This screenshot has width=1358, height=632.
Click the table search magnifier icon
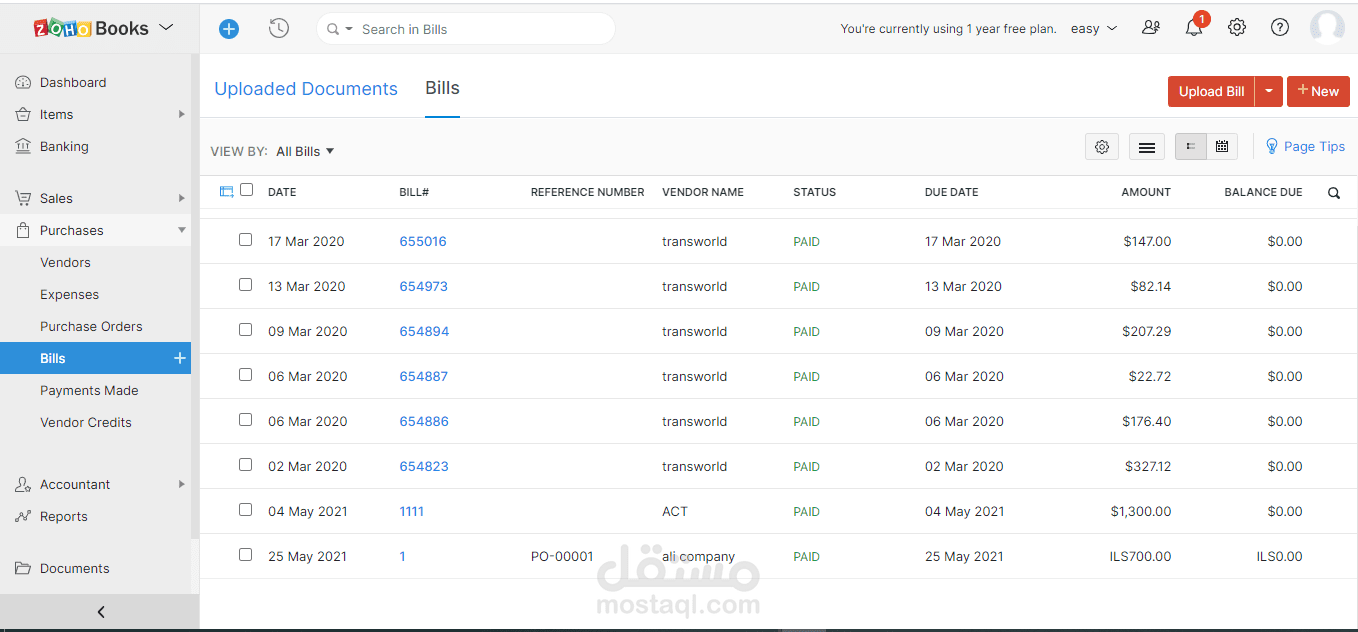(1334, 193)
